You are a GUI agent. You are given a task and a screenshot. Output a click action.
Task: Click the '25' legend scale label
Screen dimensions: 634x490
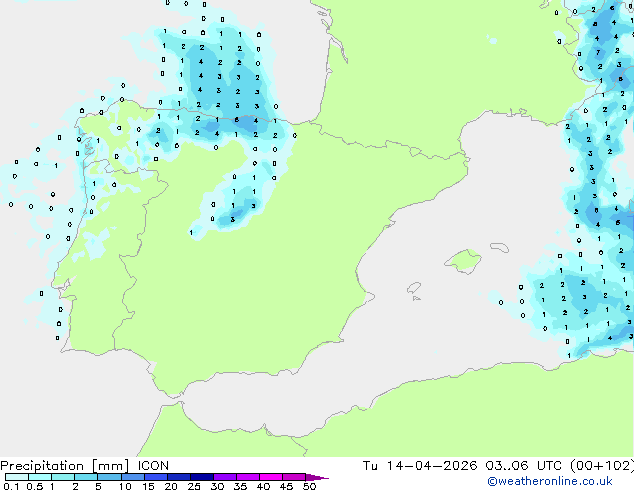pyautogui.click(x=194, y=486)
